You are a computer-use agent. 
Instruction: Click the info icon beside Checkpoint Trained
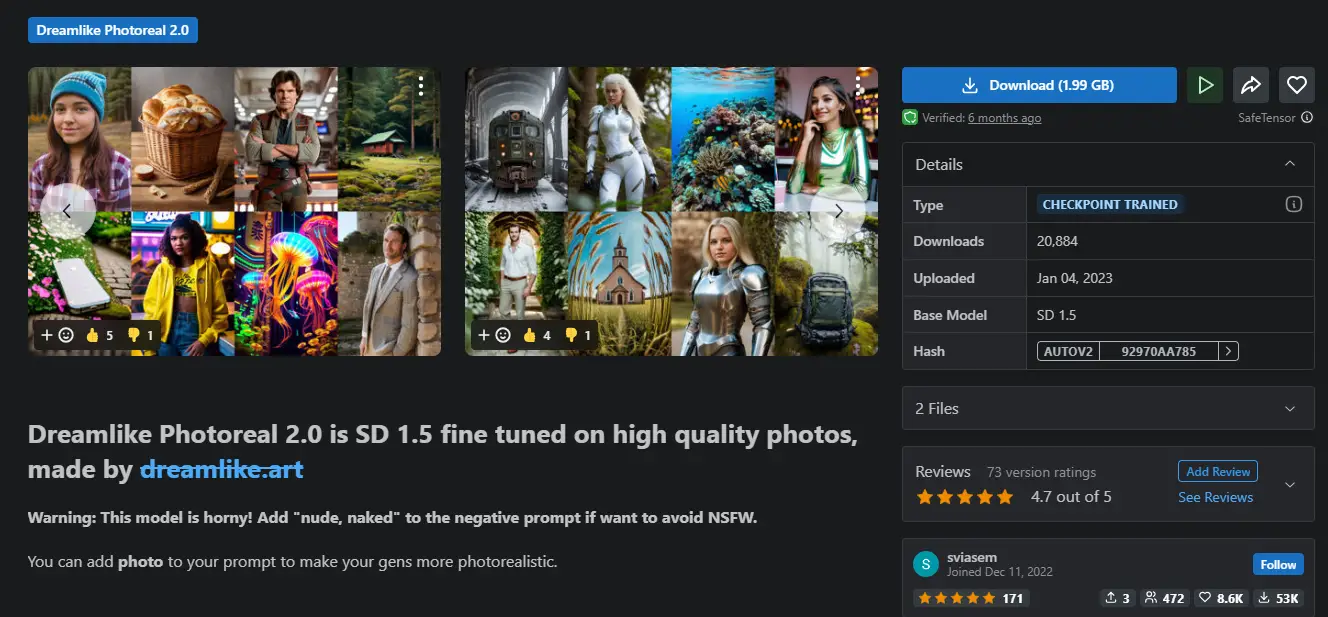[x=1293, y=204]
